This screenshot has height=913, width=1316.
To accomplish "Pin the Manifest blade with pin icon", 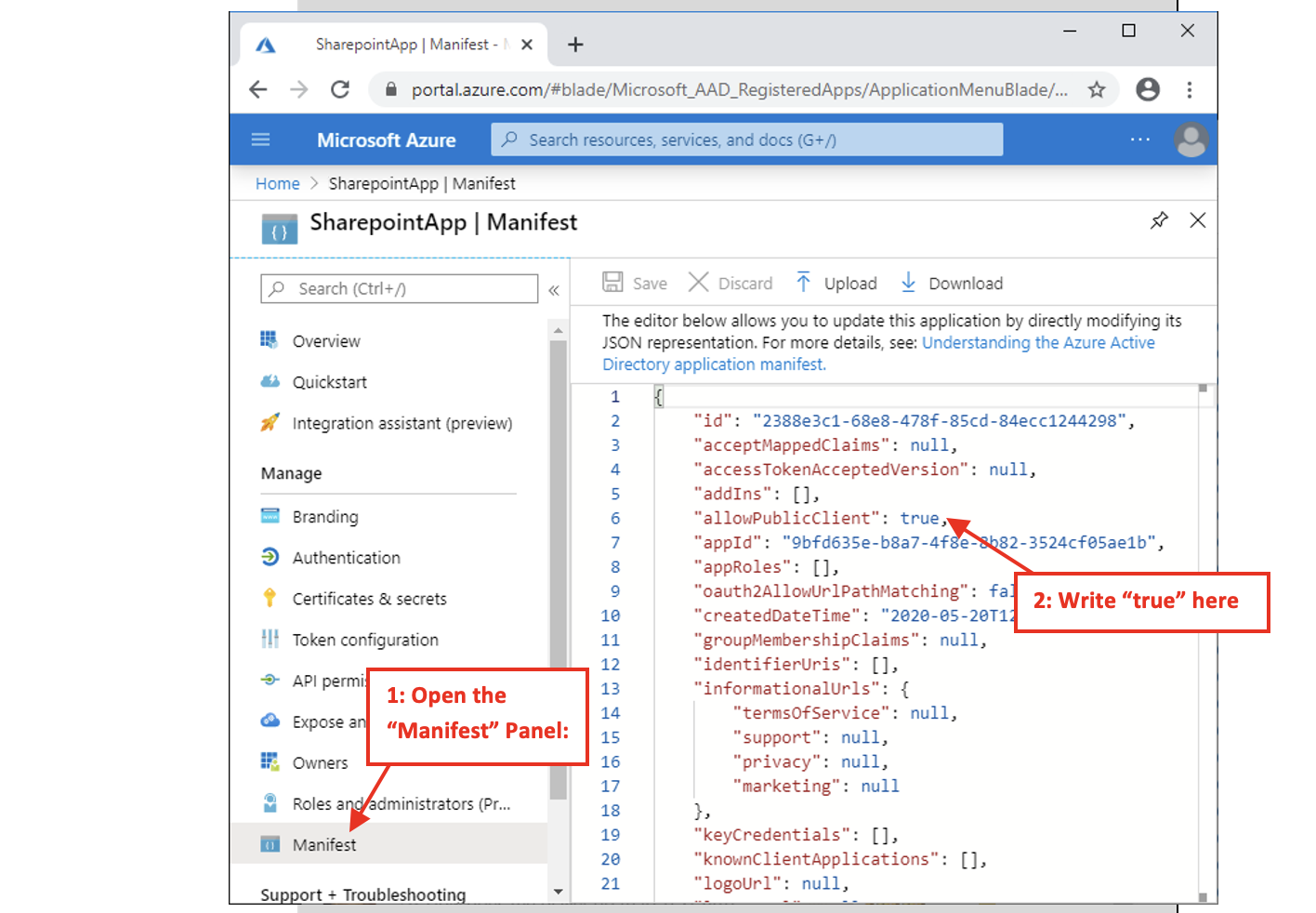I will click(1159, 220).
